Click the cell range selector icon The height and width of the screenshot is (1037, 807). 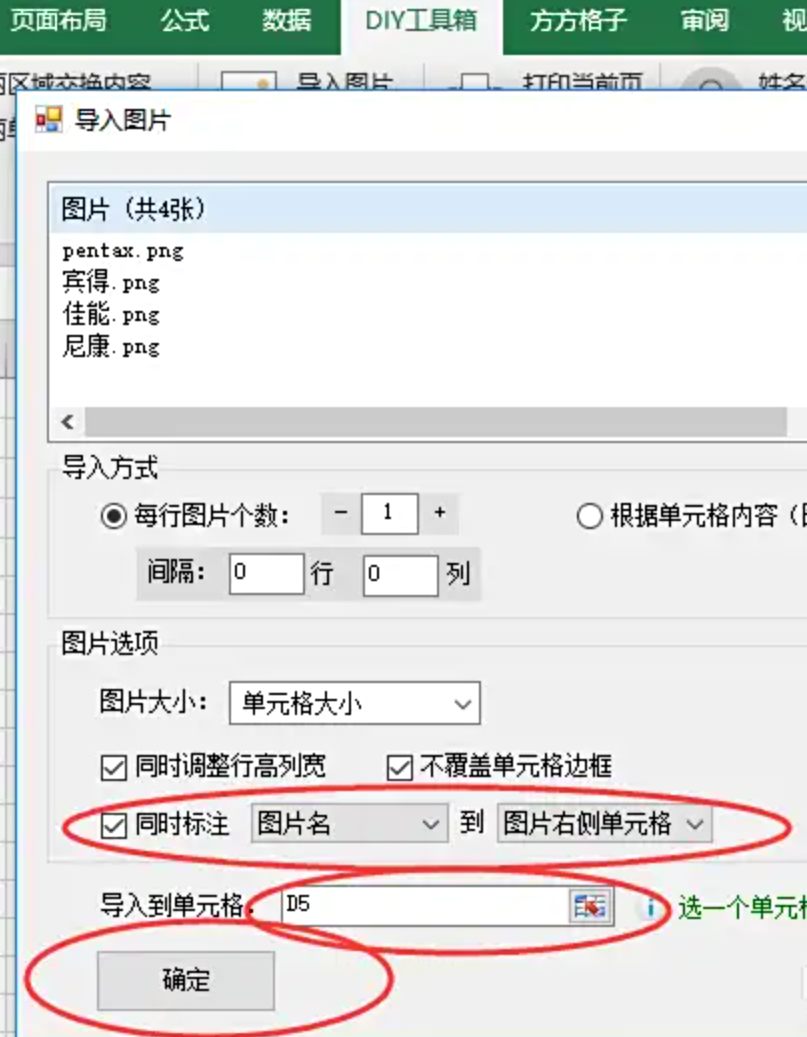591,906
